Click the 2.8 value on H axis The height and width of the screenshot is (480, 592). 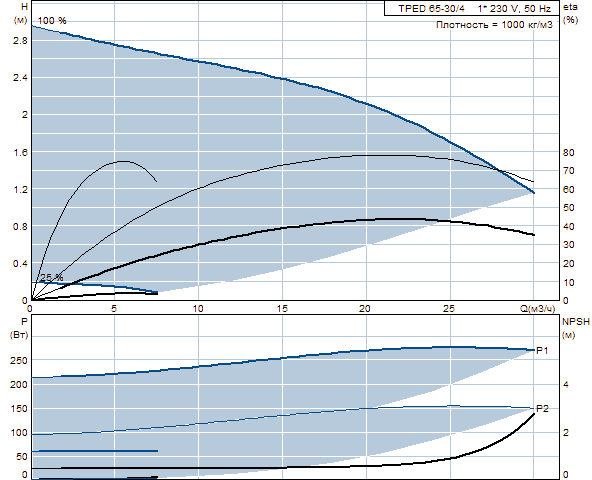point(20,40)
